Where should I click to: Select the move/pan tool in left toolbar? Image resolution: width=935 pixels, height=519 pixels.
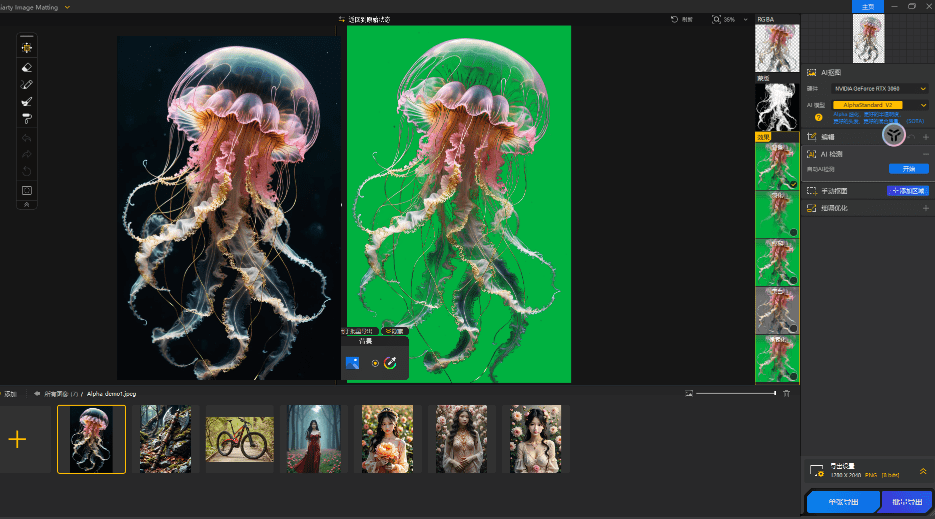(x=27, y=48)
